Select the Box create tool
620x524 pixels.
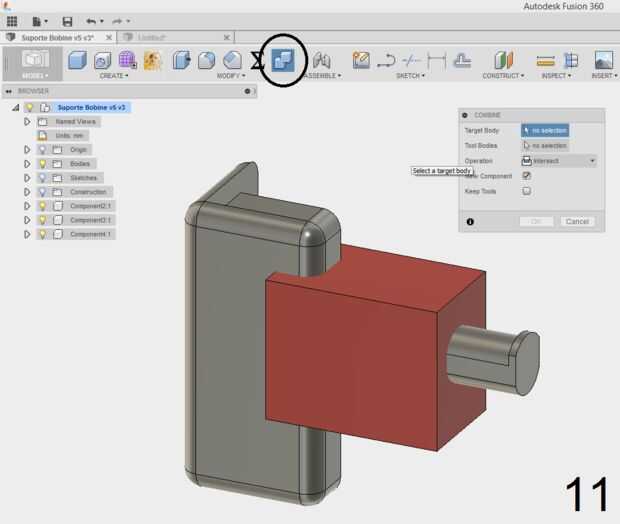(x=78, y=61)
